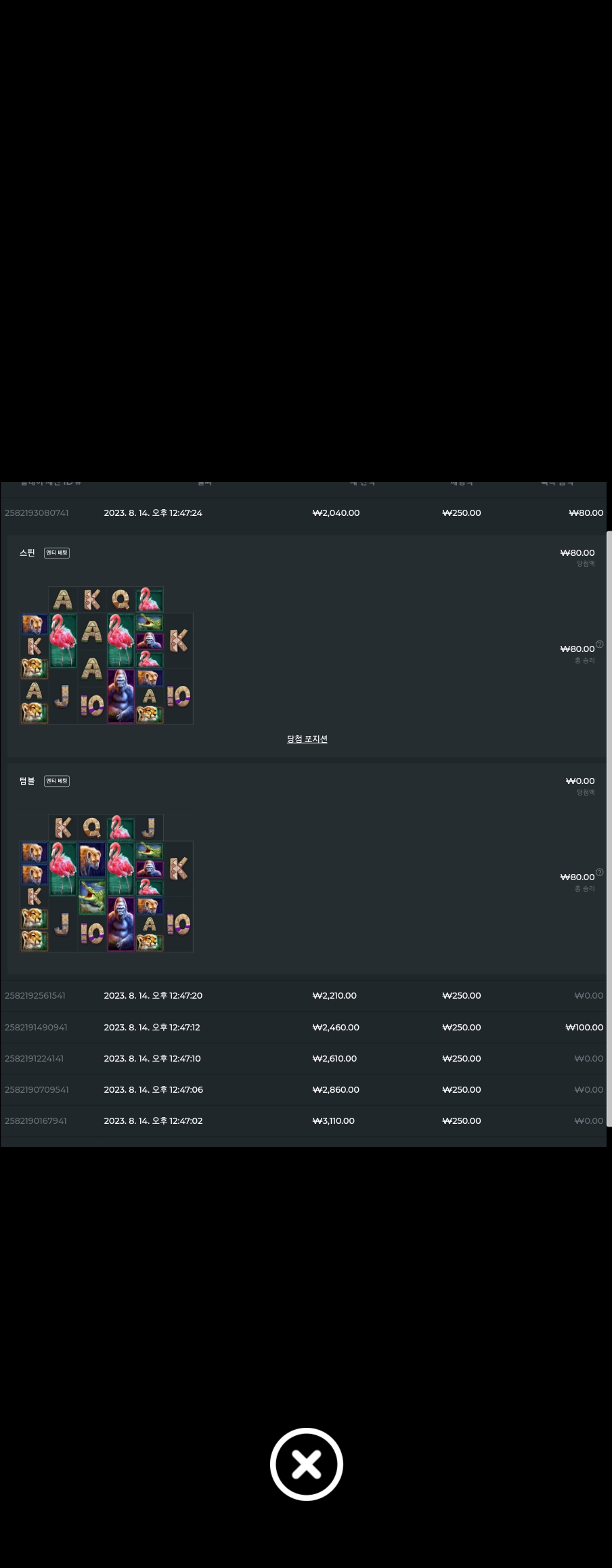Expand the round 2582192561541 row

click(x=303, y=996)
